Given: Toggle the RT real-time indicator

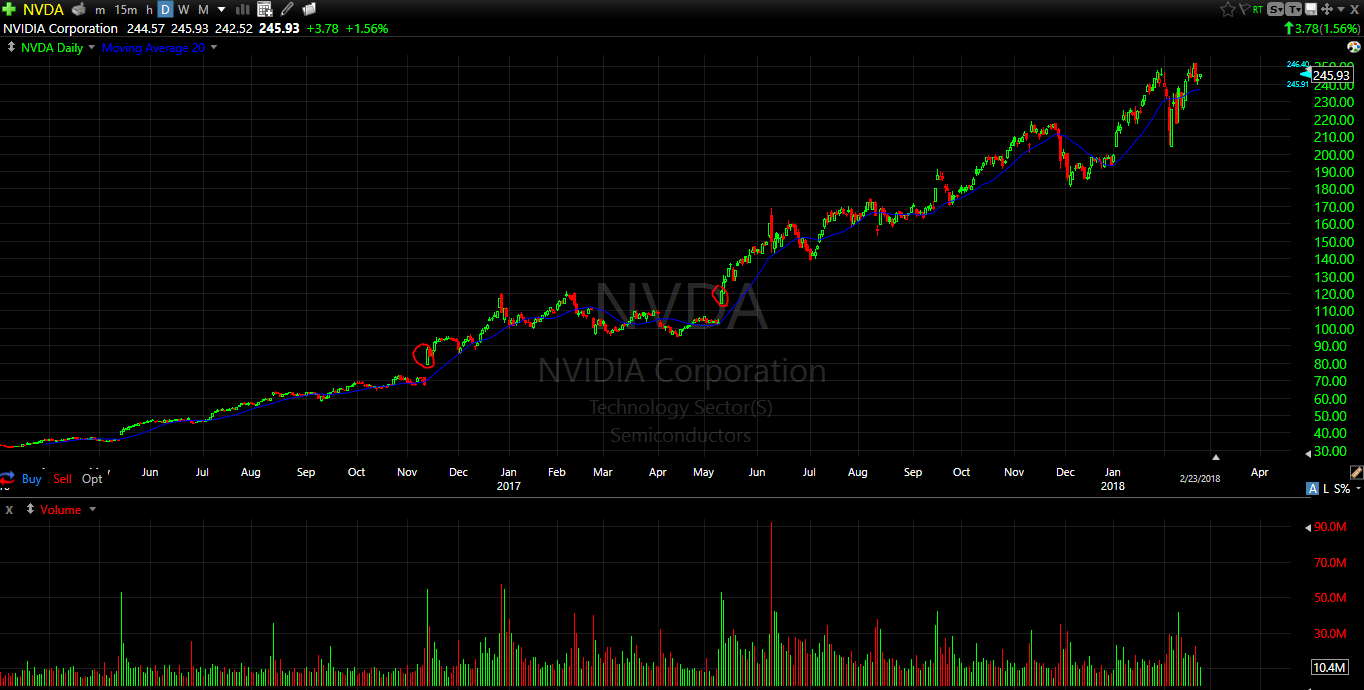Looking at the screenshot, I should pos(1258,9).
